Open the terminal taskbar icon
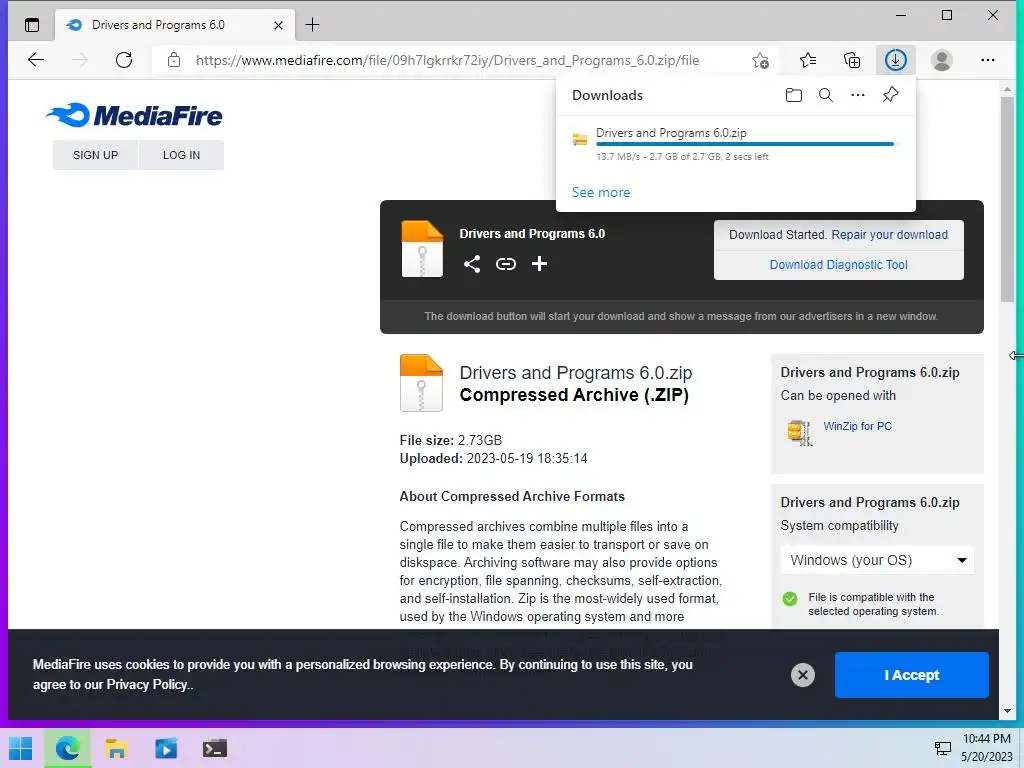1024x768 pixels. click(x=214, y=748)
